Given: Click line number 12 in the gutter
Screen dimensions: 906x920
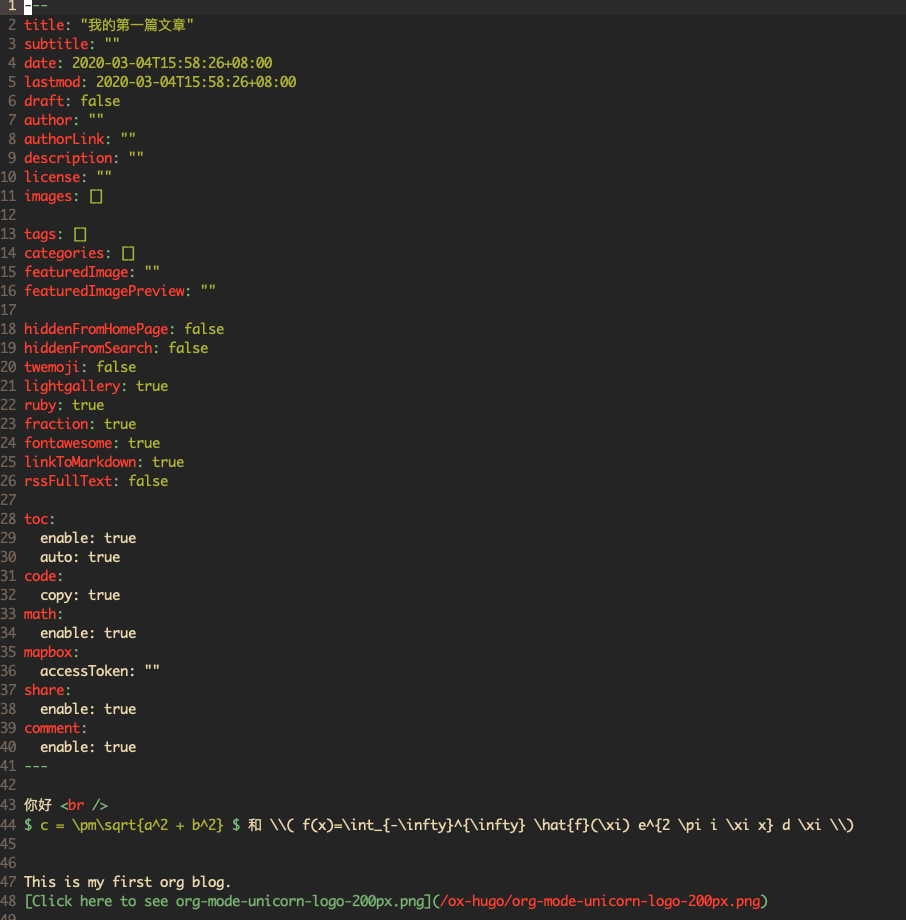Looking at the screenshot, I should [8, 215].
